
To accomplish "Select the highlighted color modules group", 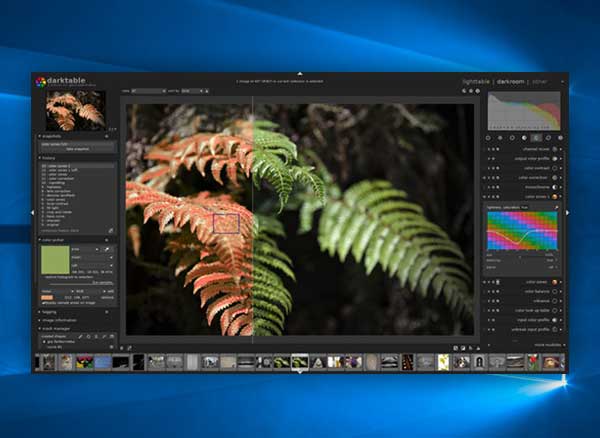I will 536,138.
